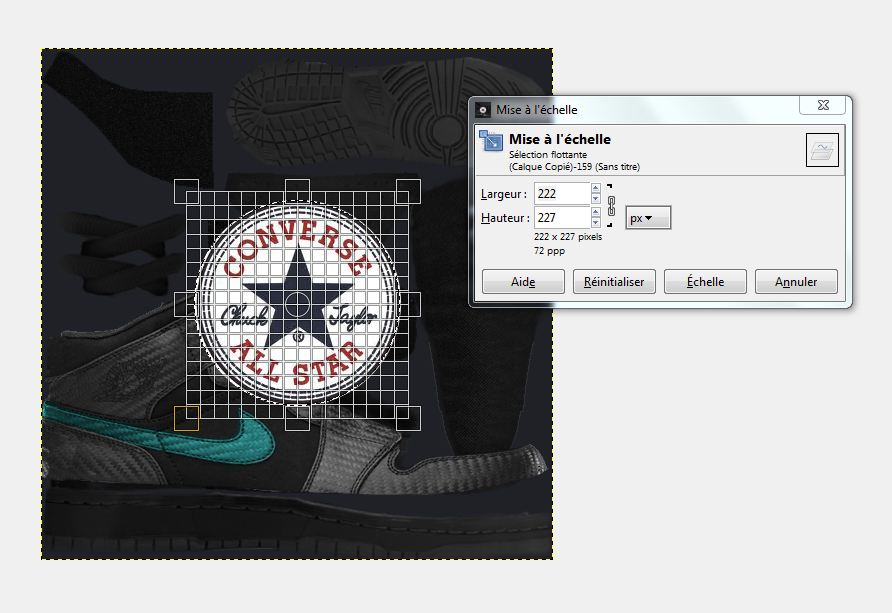Click the scale tool icon in dialog header
892x613 pixels.
[490, 140]
